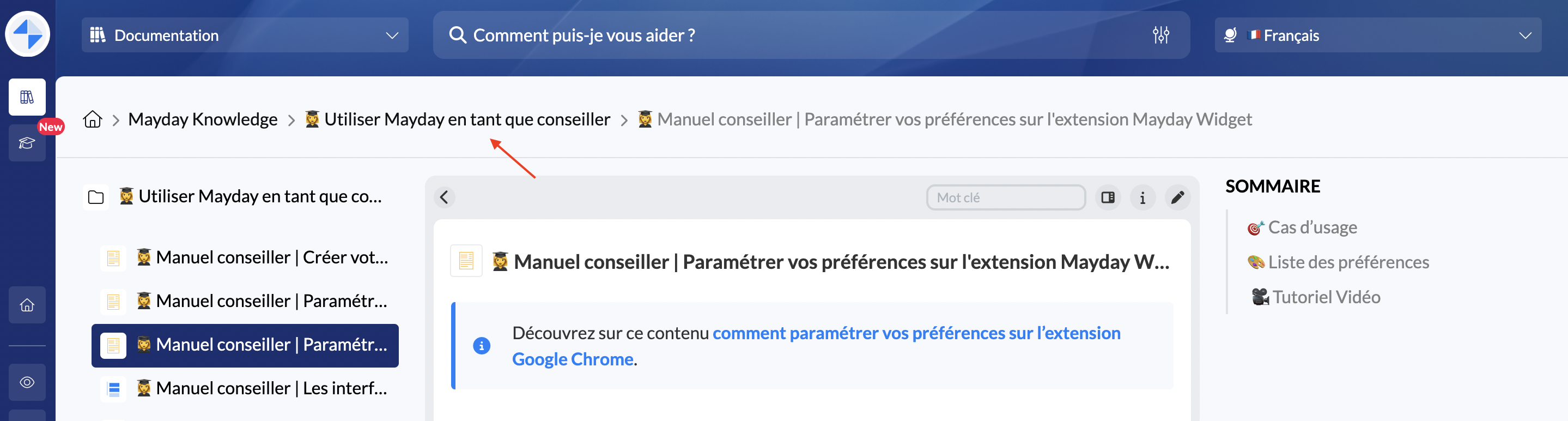Click the Mayday logo icon
The height and width of the screenshot is (421, 1568).
[x=27, y=34]
